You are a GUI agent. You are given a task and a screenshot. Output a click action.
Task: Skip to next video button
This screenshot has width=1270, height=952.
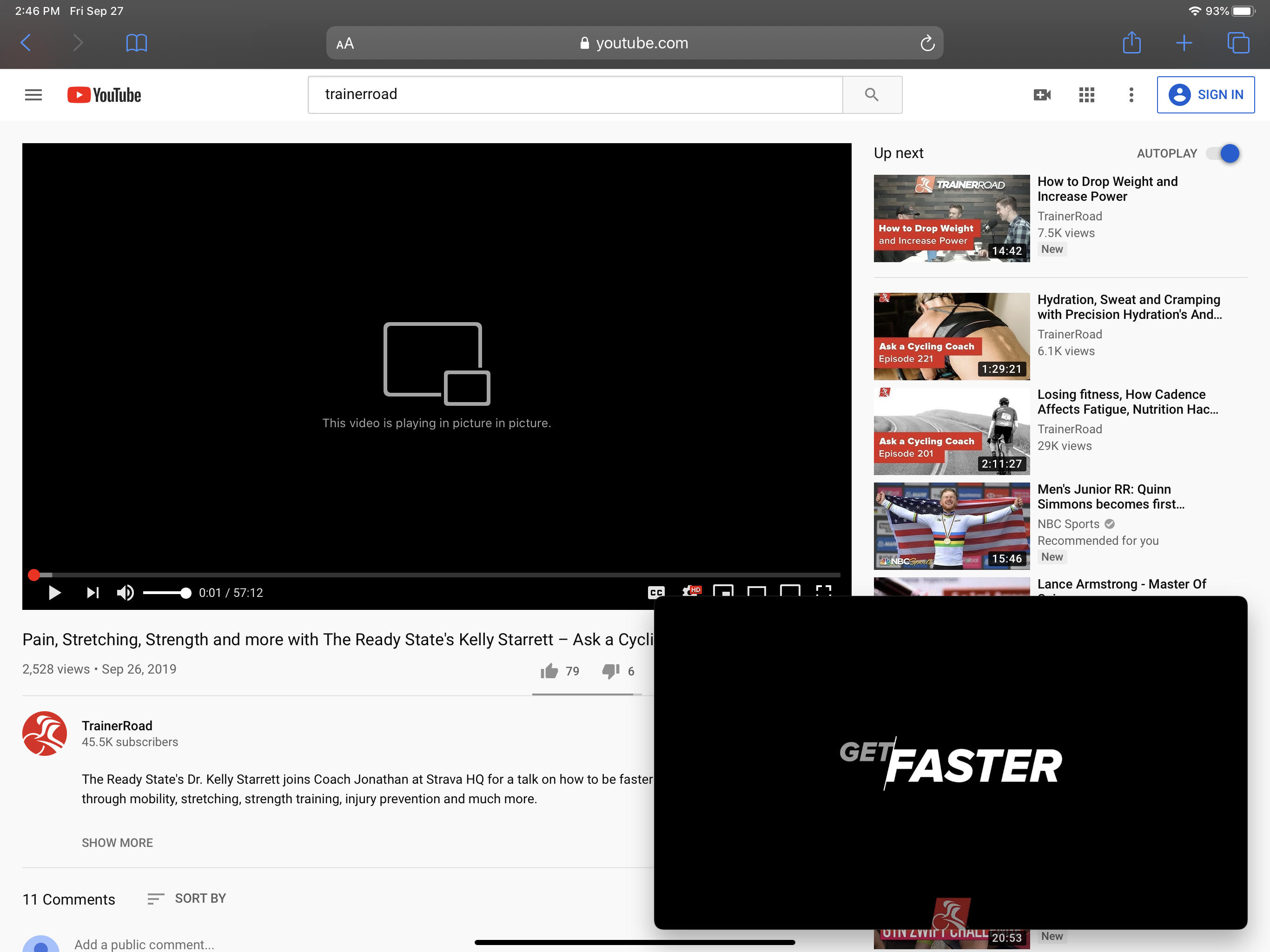[x=93, y=593]
